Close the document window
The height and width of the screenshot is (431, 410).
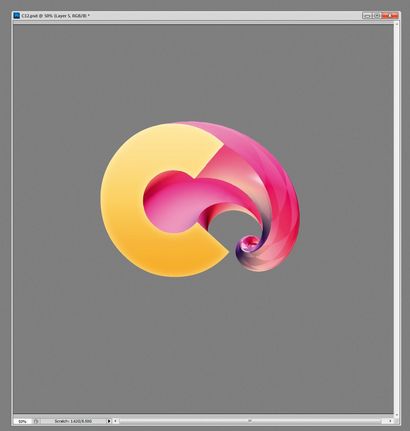click(x=390, y=16)
